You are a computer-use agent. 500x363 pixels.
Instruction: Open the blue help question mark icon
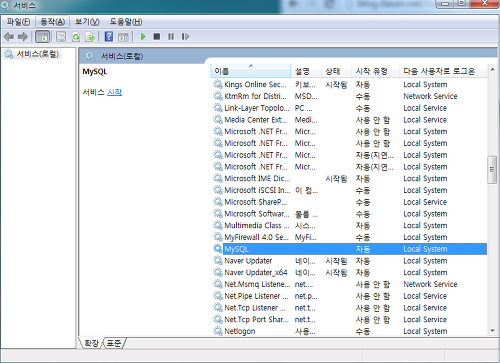pos(109,36)
